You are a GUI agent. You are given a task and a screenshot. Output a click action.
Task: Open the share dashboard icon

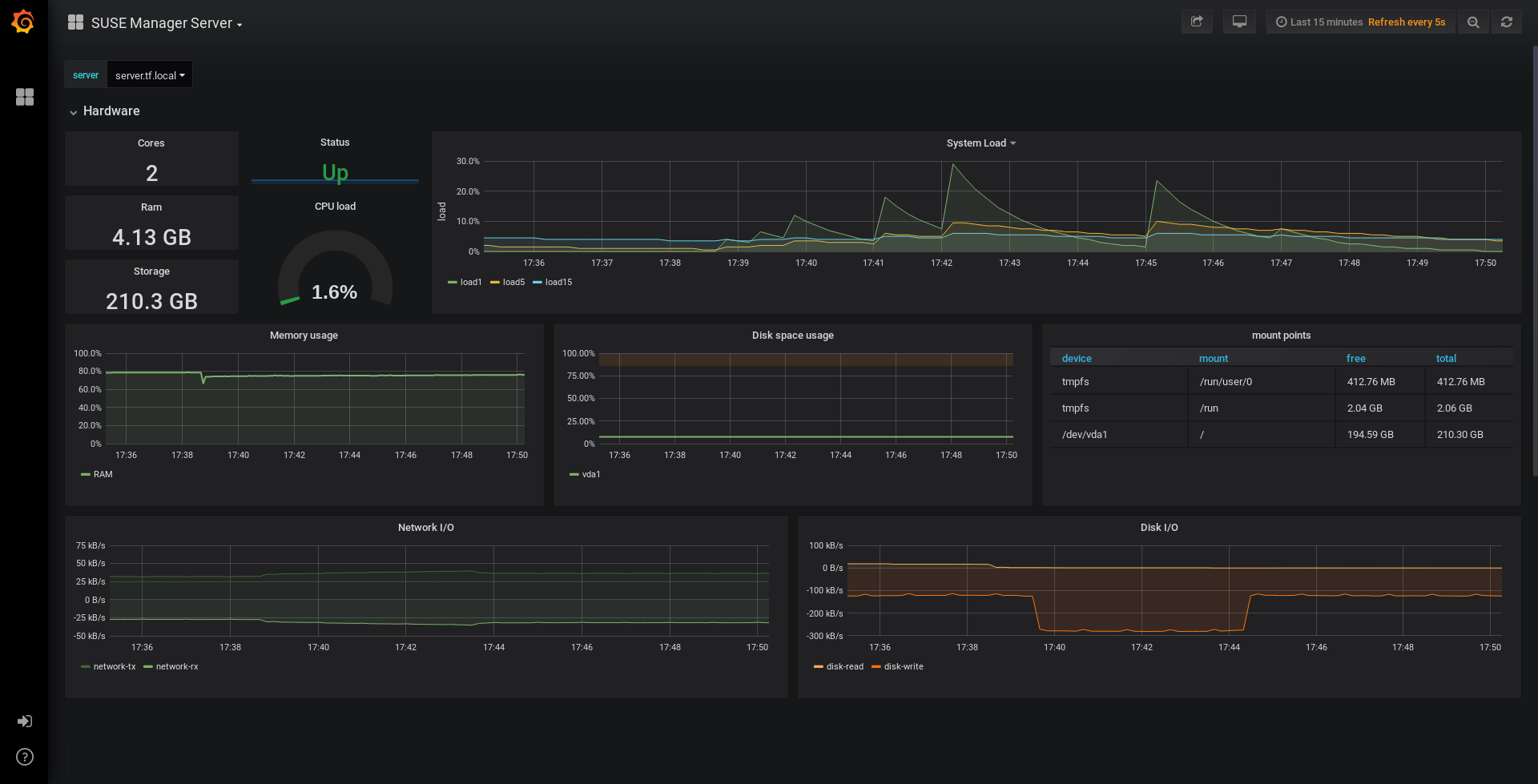(x=1196, y=22)
